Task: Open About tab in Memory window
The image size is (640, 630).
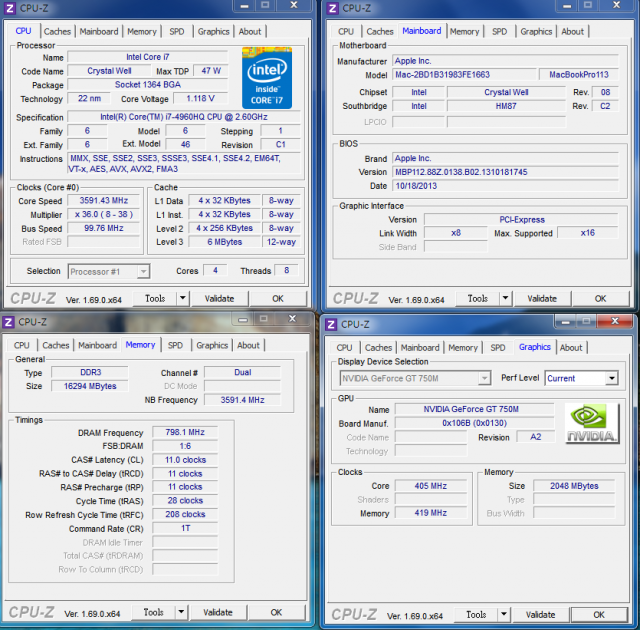Action: coord(248,345)
